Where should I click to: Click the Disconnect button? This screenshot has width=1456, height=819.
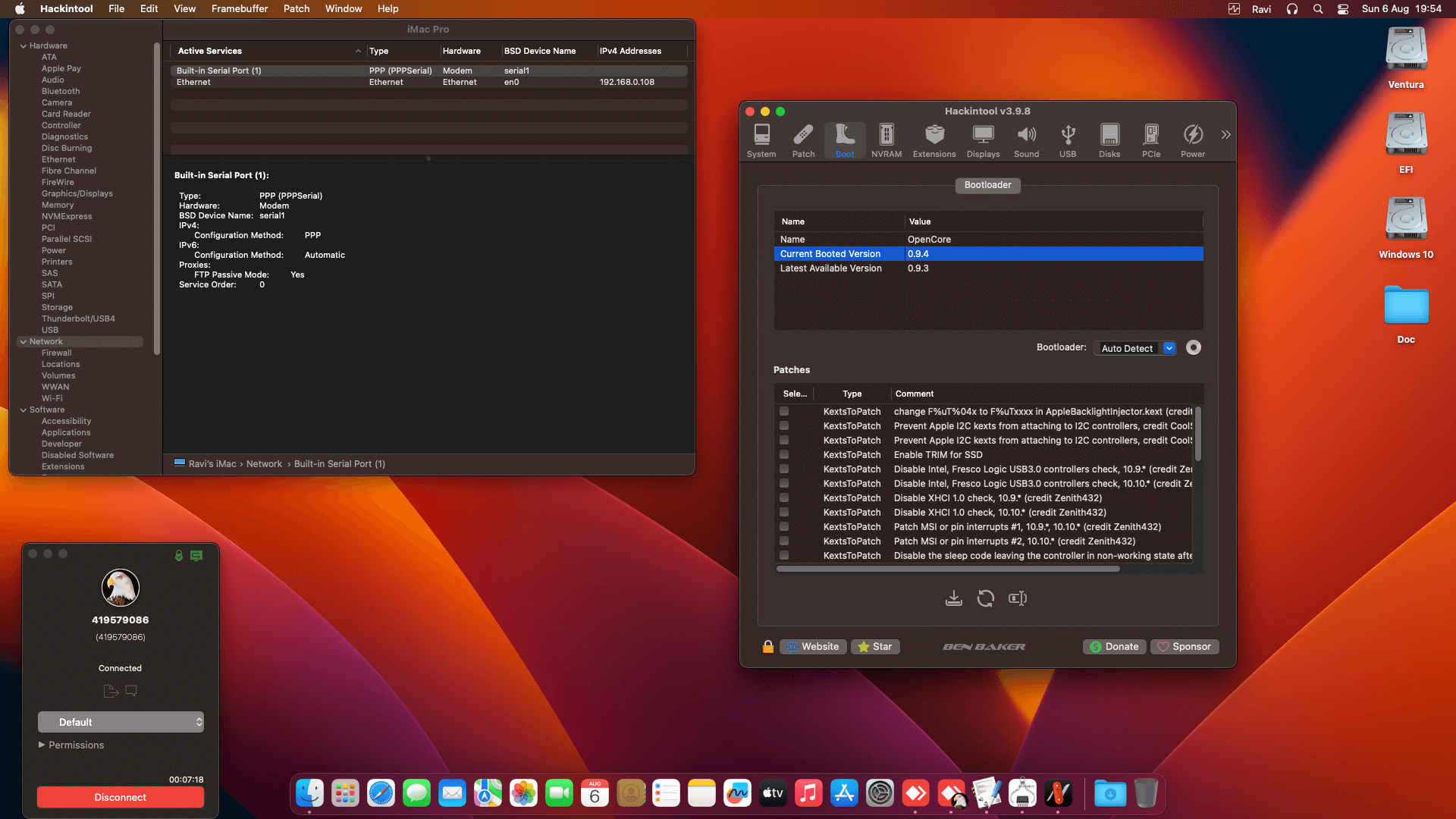[x=121, y=797]
